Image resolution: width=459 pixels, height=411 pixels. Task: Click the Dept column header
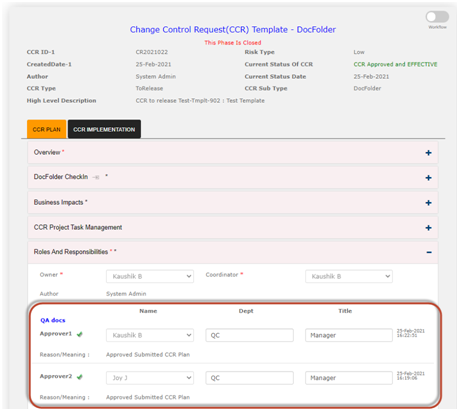tap(246, 311)
